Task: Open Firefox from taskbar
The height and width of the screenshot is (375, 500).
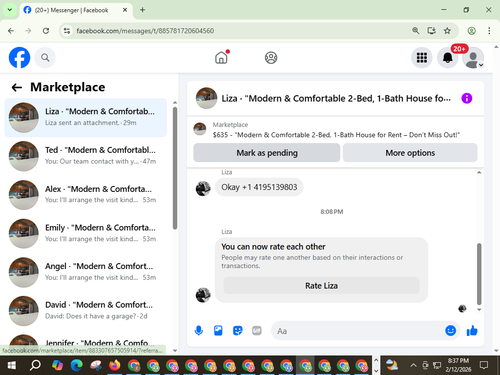Action: 115,365
